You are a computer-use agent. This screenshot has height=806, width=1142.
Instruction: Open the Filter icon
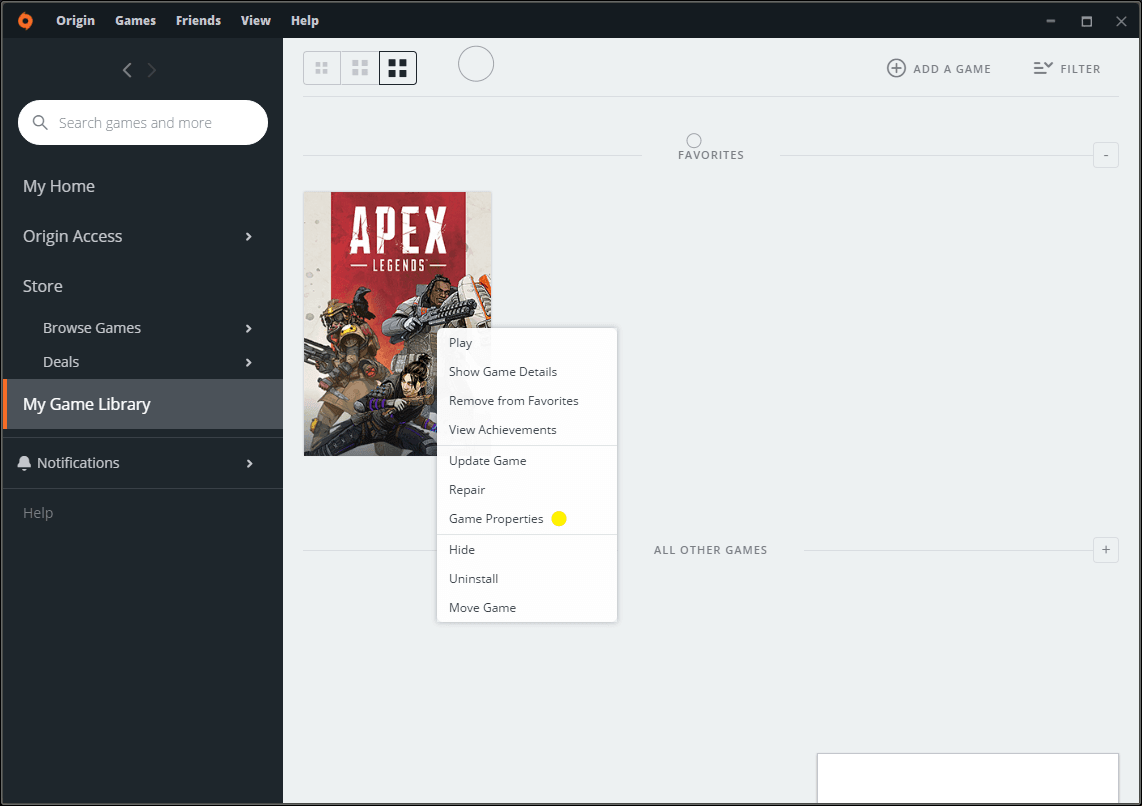point(1043,68)
